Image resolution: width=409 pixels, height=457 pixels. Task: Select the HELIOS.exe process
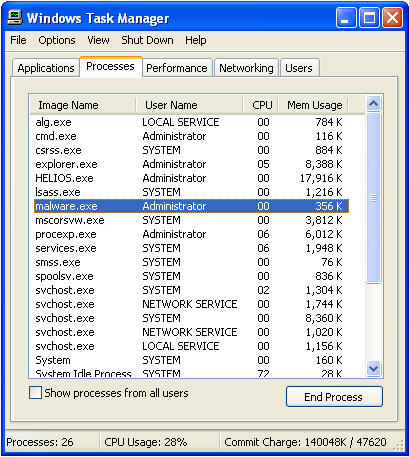(191, 178)
